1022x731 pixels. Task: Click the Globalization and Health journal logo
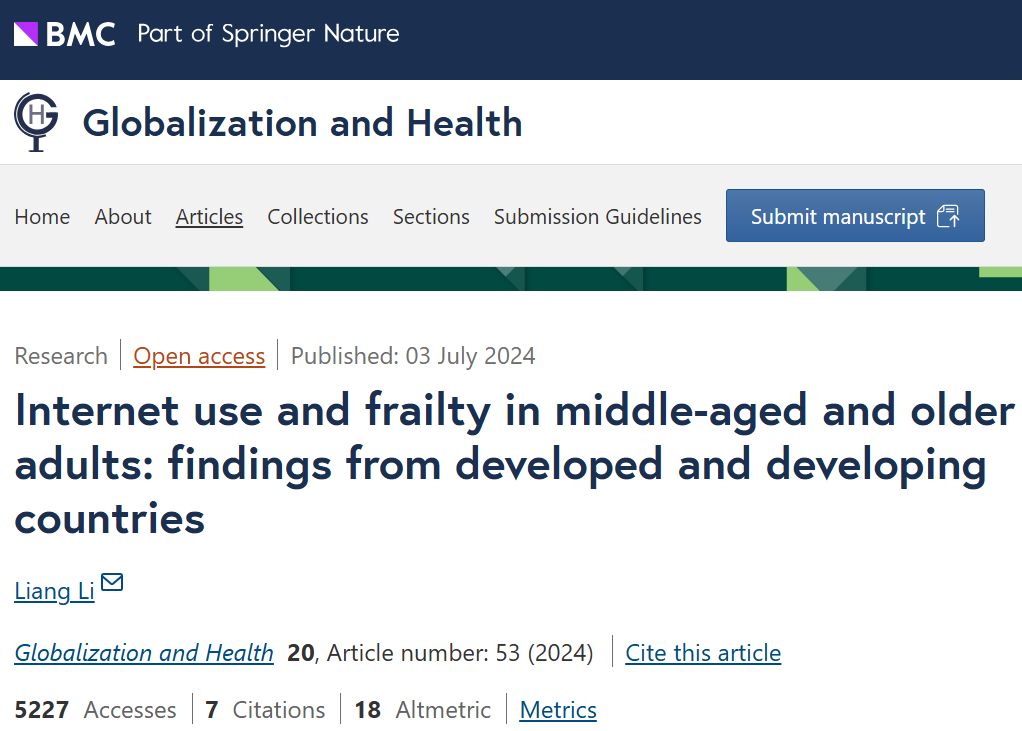(x=36, y=122)
